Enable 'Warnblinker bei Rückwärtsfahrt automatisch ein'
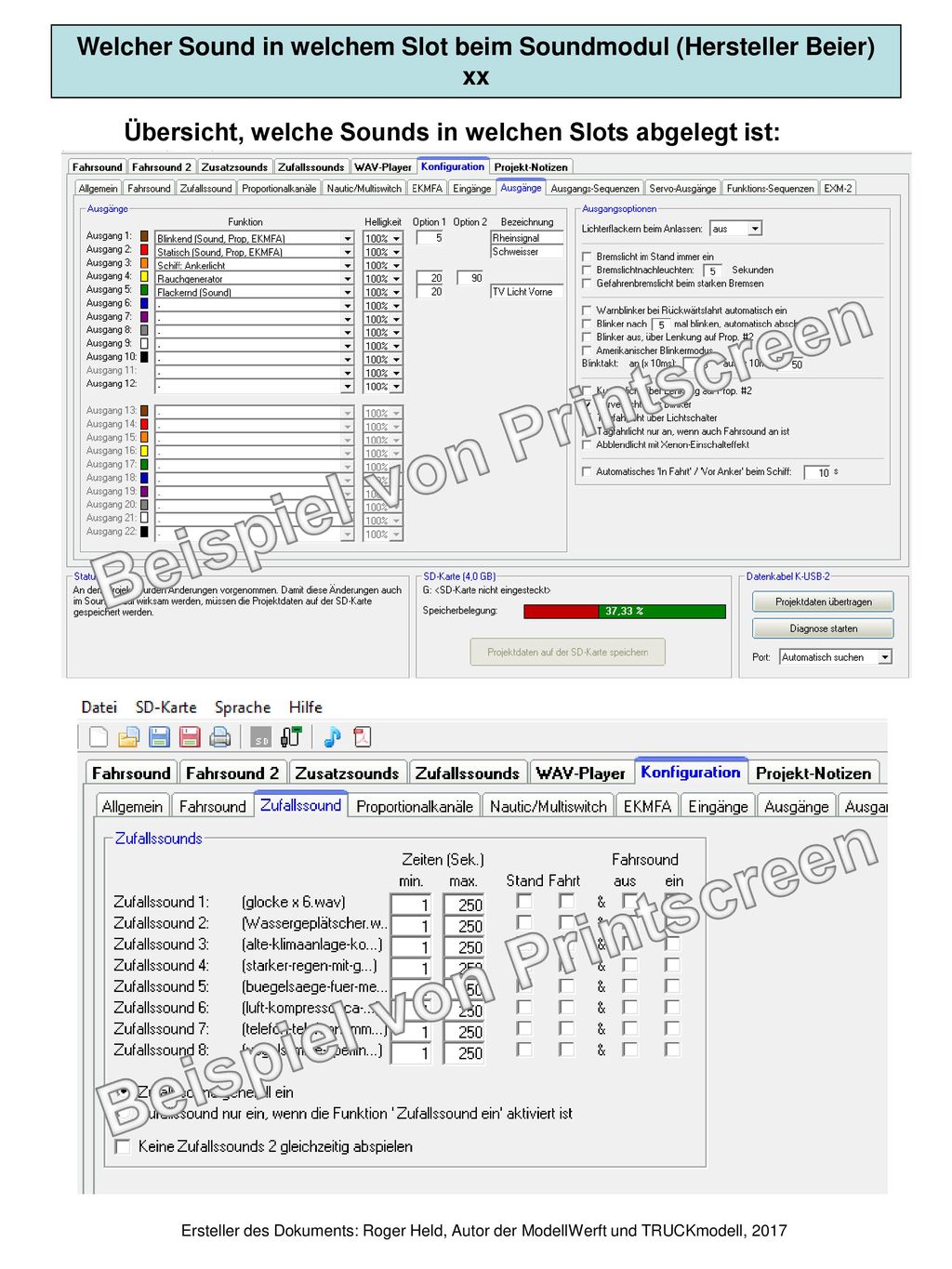The width and height of the screenshot is (952, 1269). [x=587, y=311]
